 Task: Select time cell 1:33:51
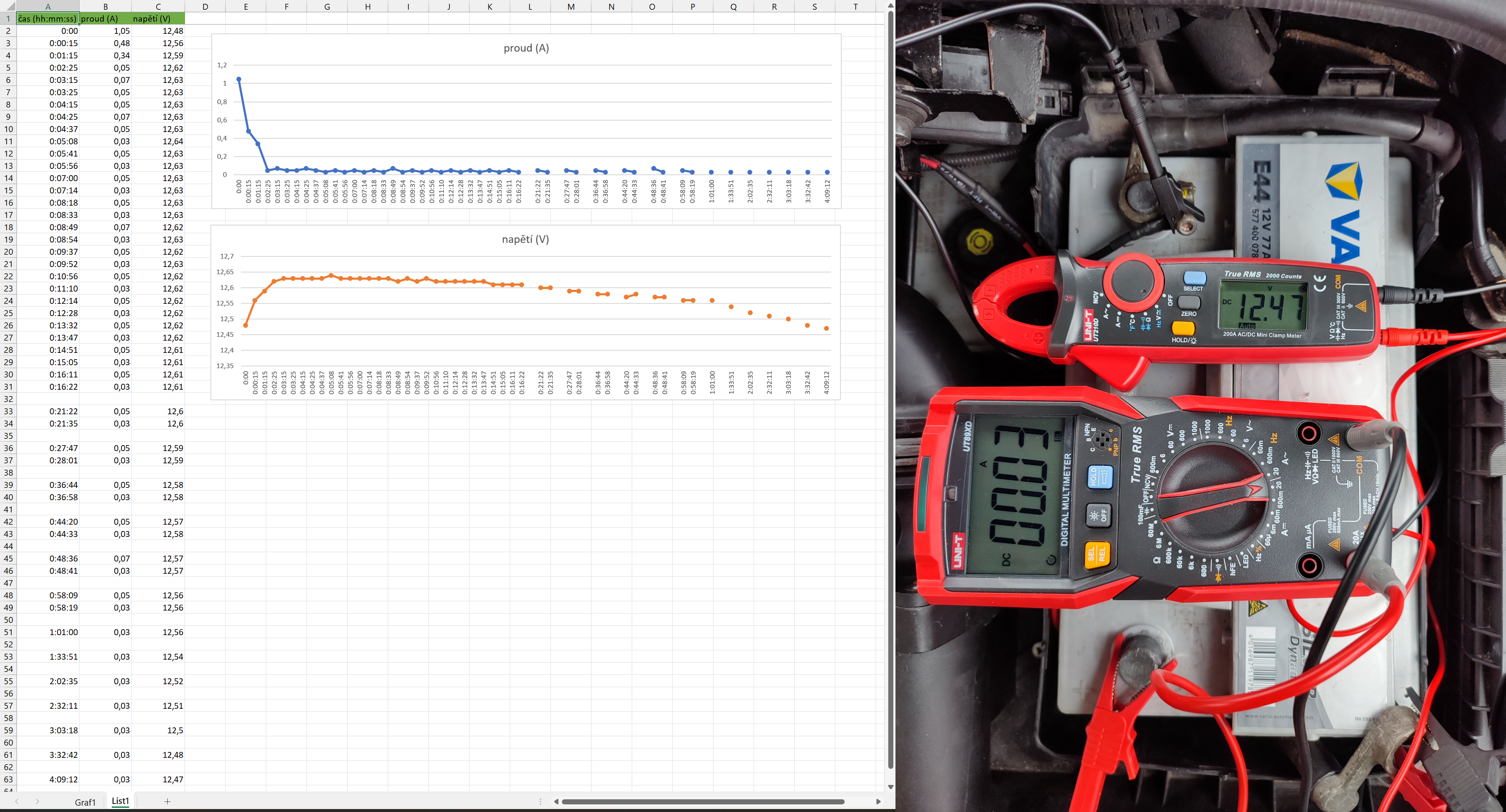coord(48,657)
